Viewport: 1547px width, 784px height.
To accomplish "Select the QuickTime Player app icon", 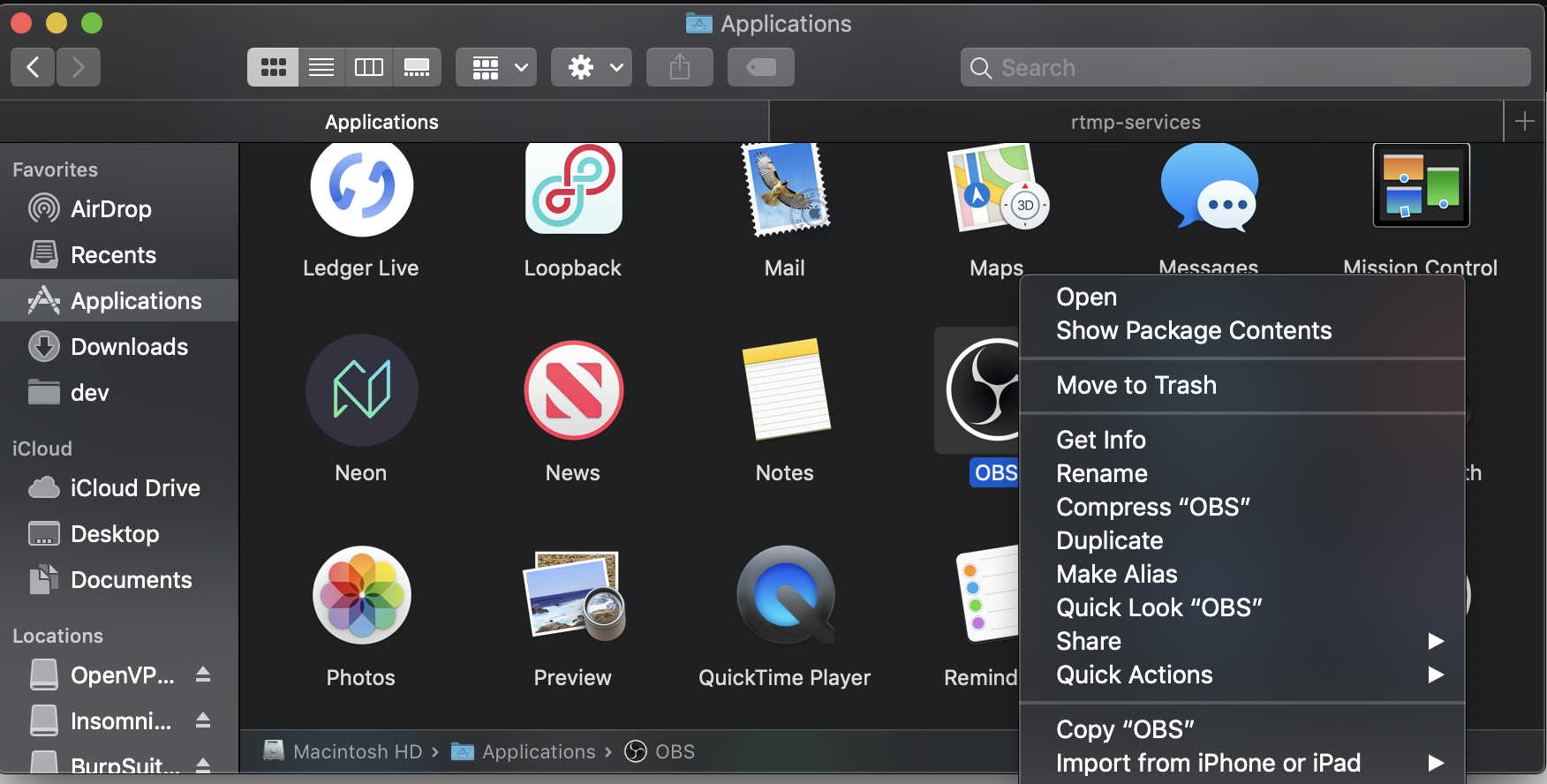I will 785,595.
